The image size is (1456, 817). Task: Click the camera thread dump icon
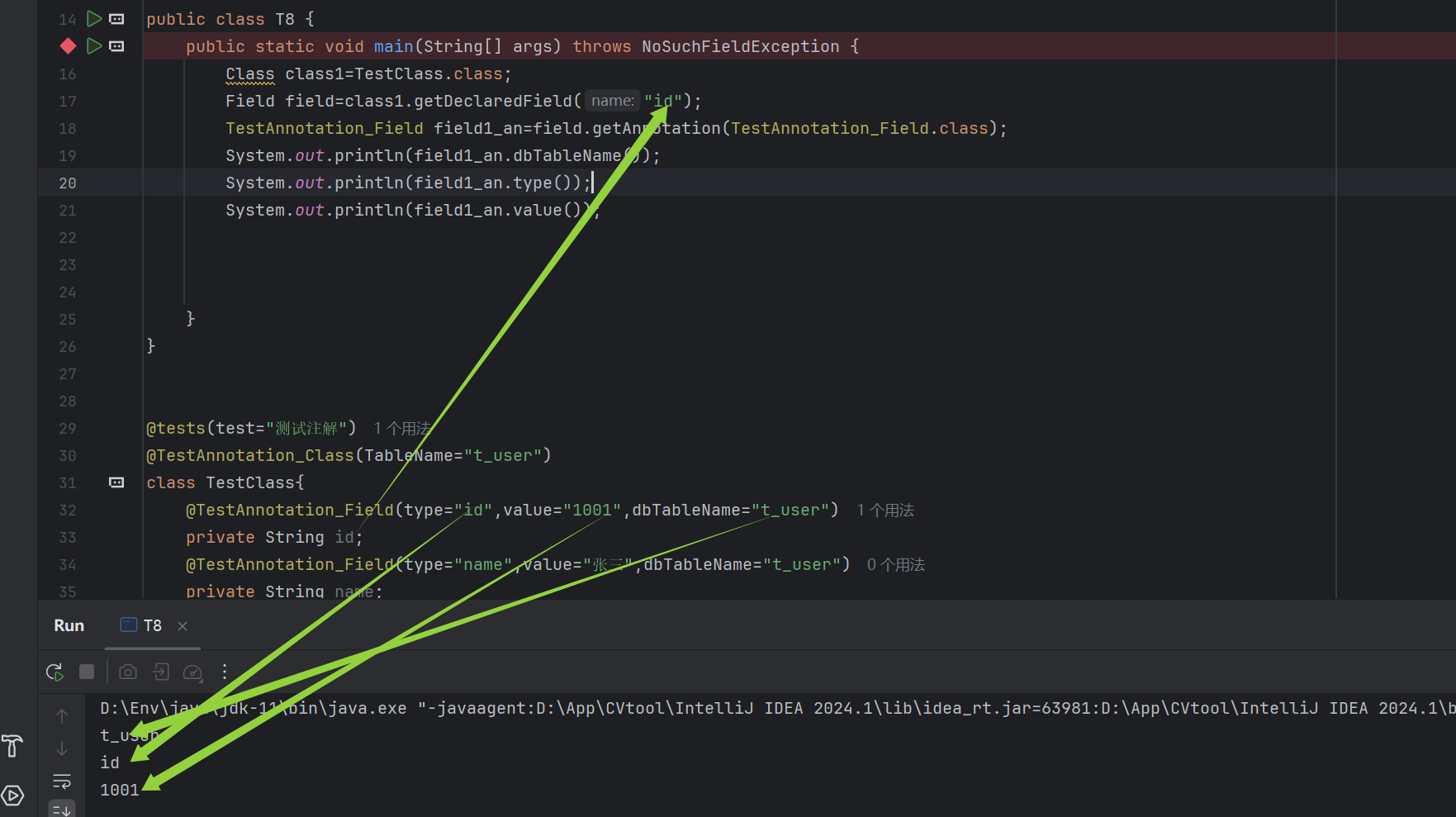click(128, 672)
